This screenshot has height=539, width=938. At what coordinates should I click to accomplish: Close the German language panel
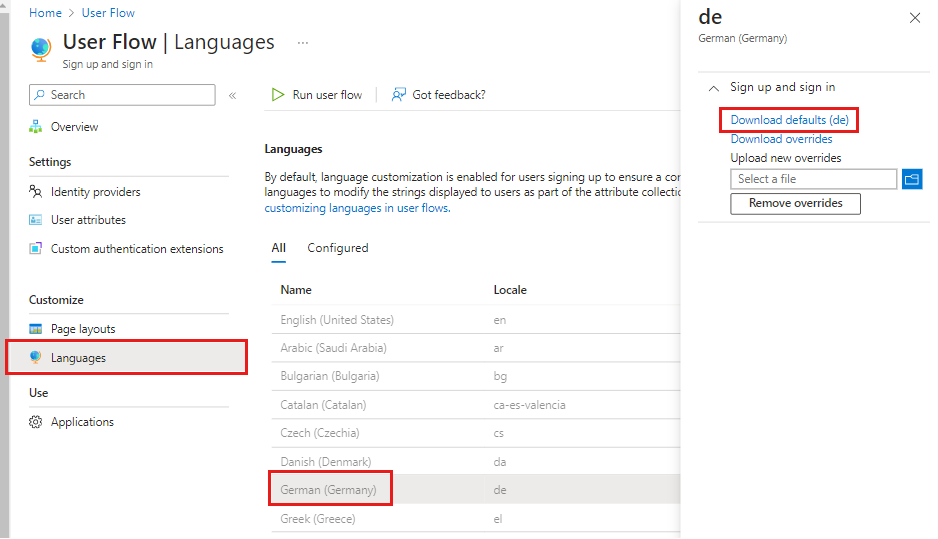[914, 18]
